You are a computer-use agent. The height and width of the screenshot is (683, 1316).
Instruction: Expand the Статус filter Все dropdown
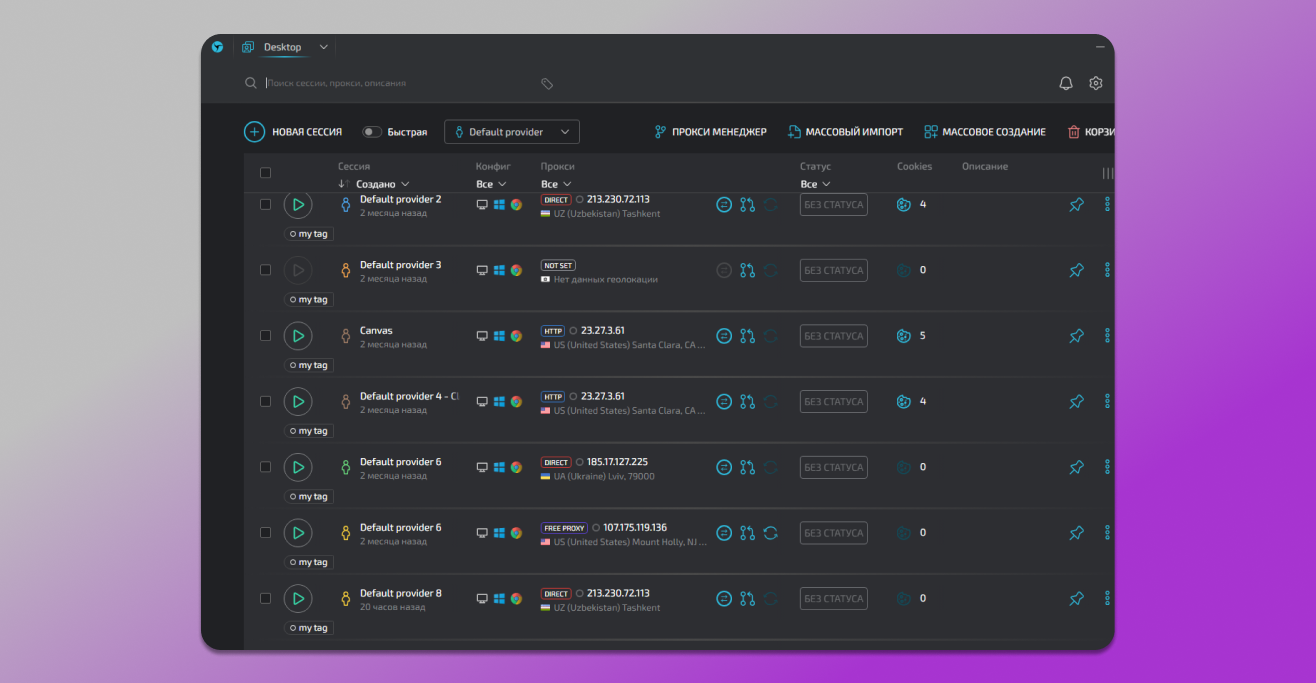pos(815,184)
